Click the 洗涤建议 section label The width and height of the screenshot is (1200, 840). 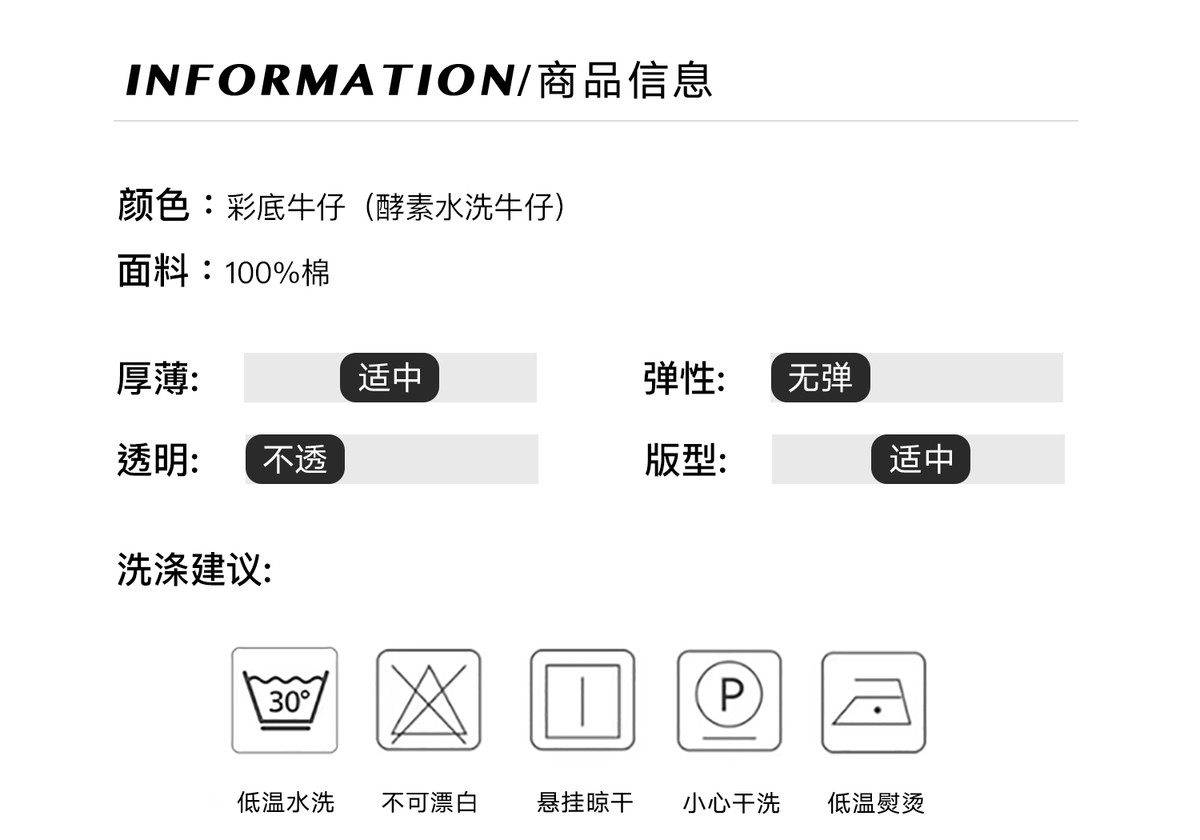pyautogui.click(x=195, y=570)
